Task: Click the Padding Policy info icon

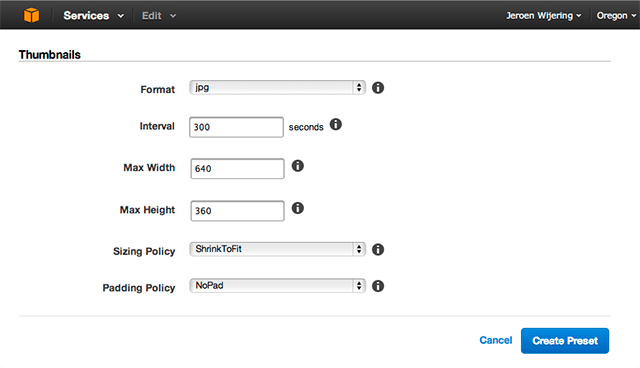Action: coord(378,286)
